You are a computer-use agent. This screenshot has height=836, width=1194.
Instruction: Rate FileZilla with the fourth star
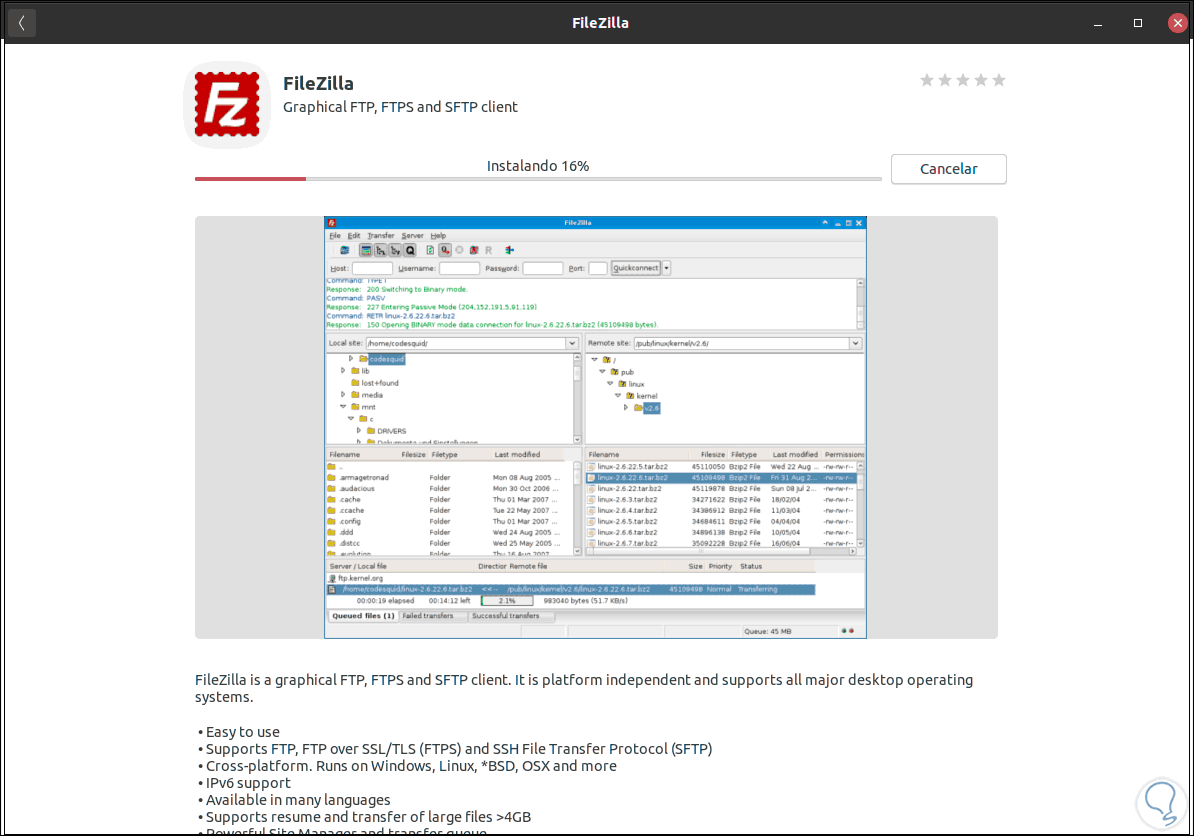(x=981, y=80)
